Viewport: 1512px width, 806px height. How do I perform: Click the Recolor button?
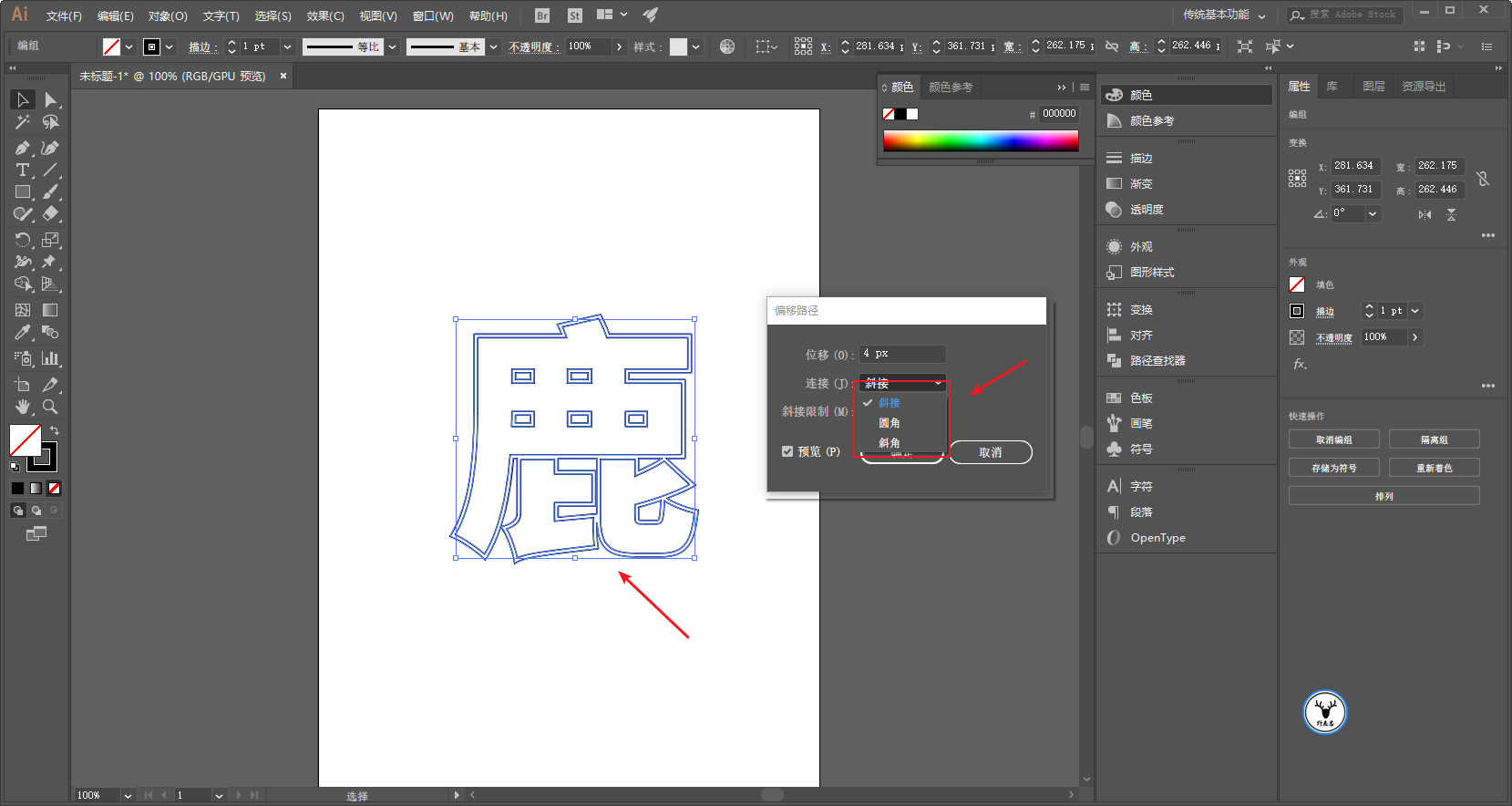coord(1435,468)
